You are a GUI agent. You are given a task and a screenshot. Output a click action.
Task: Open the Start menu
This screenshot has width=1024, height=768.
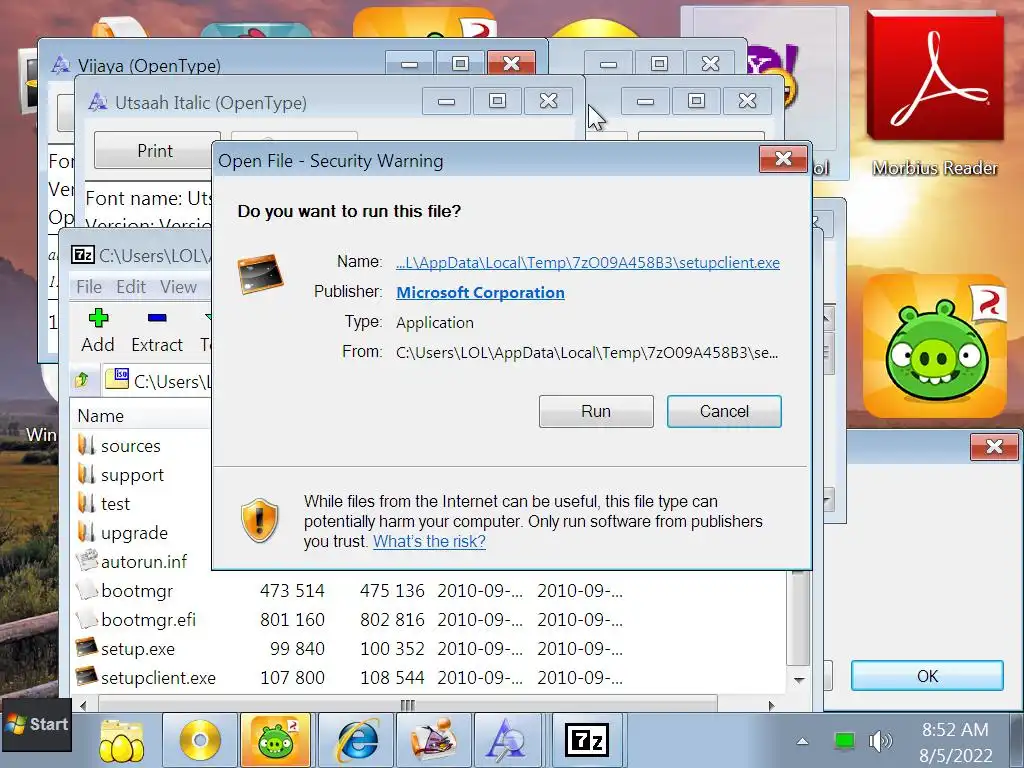click(x=37, y=724)
